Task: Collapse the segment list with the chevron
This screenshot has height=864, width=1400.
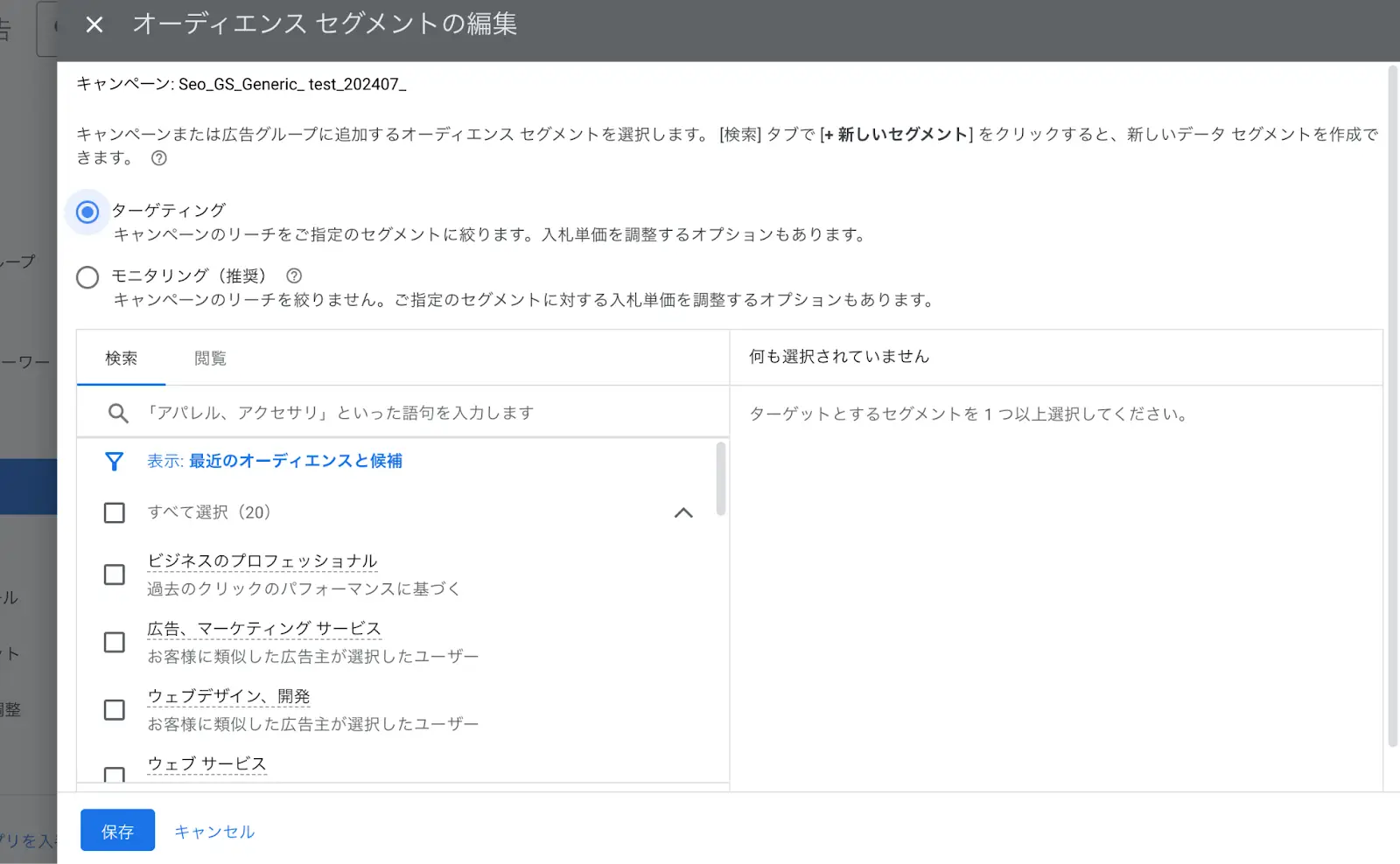Action: [684, 512]
